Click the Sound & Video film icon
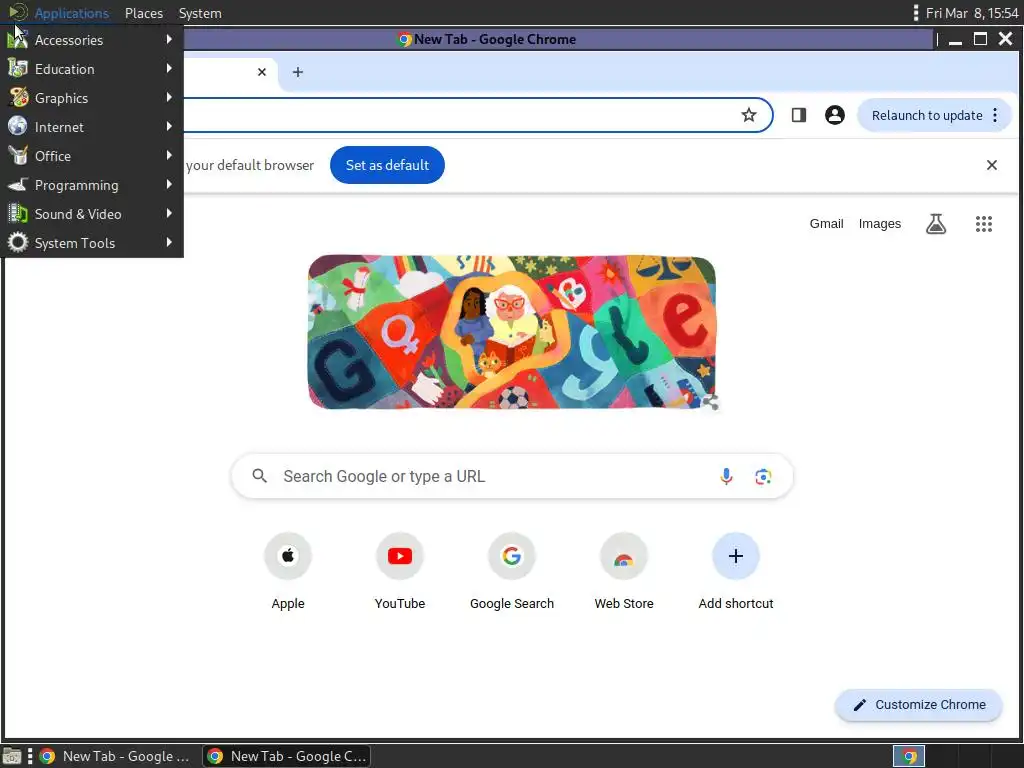The height and width of the screenshot is (768, 1024). point(18,213)
